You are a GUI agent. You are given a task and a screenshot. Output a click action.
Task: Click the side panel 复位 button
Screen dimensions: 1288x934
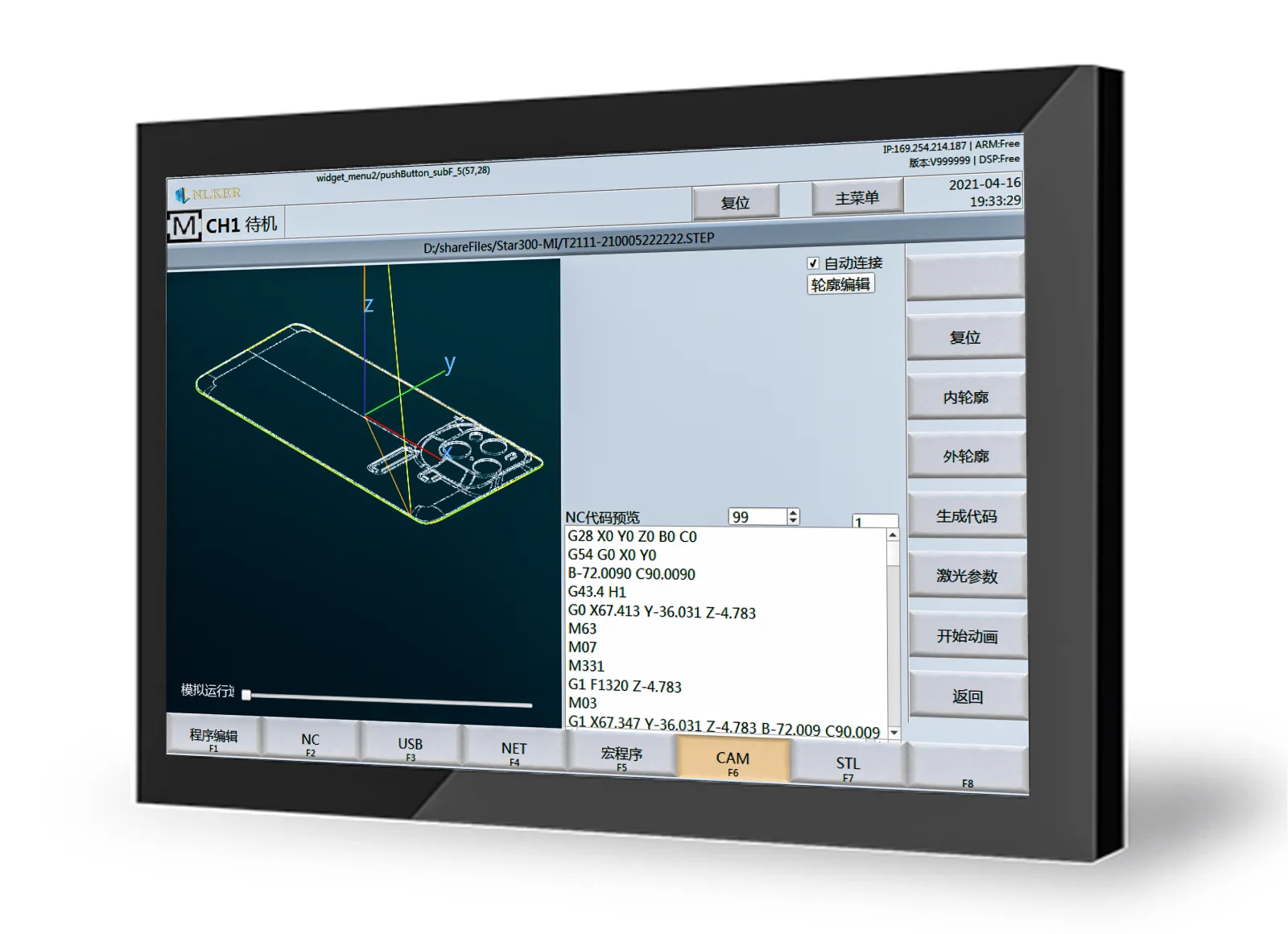pos(965,337)
